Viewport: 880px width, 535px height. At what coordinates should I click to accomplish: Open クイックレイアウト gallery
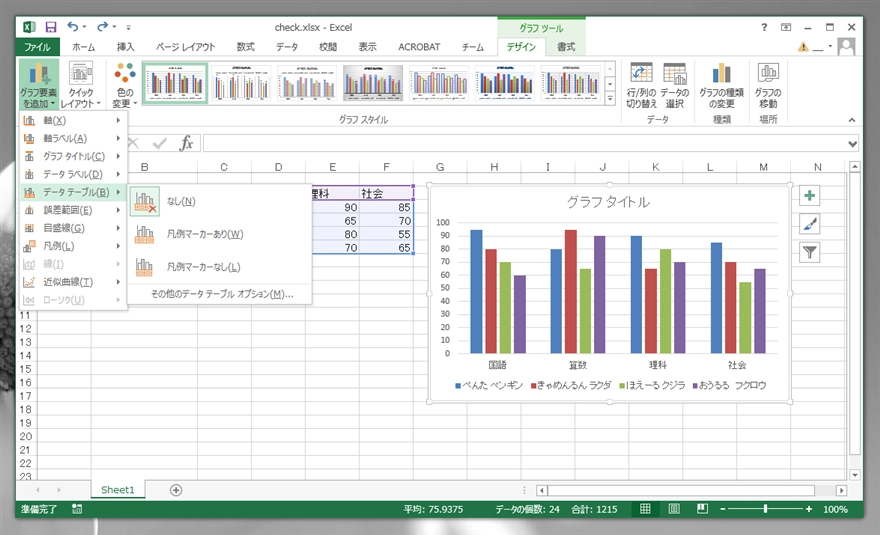[x=80, y=85]
